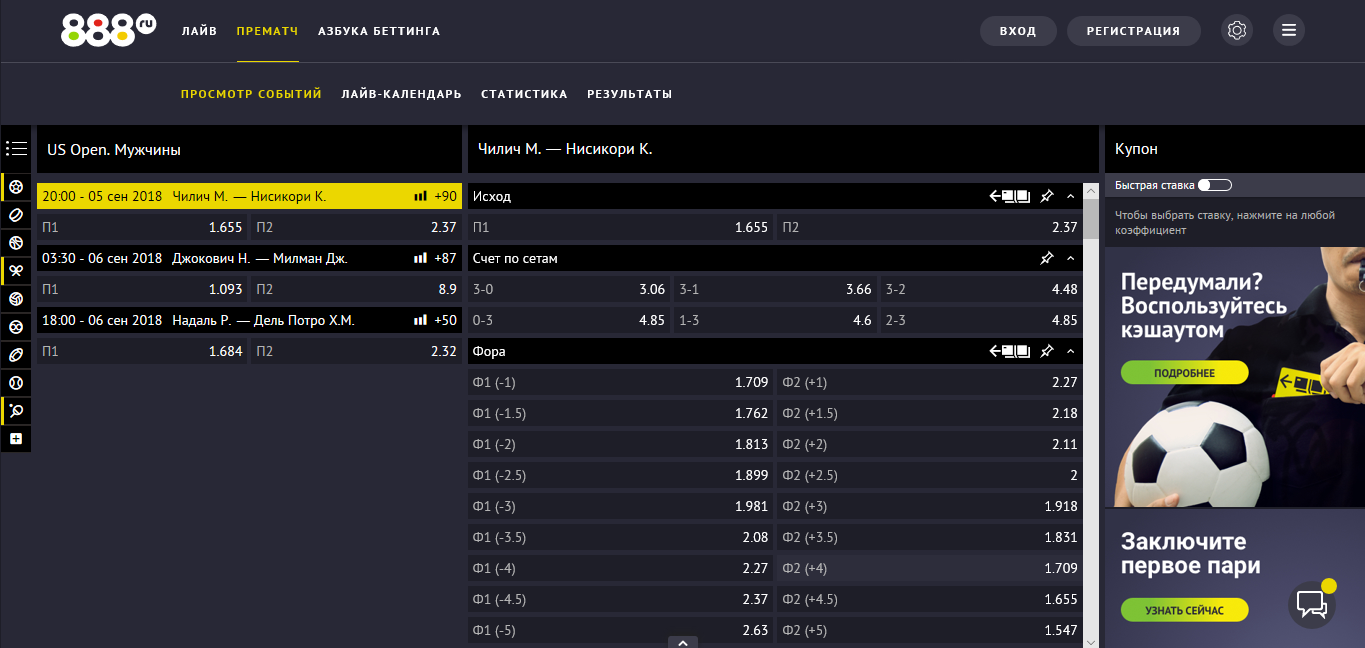Image resolution: width=1365 pixels, height=648 pixels.
Task: Select the football sport icon in sidebar
Action: (x=16, y=187)
